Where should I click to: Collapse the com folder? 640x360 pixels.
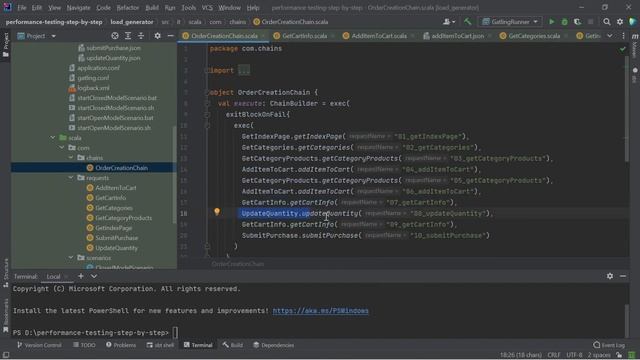(62, 148)
